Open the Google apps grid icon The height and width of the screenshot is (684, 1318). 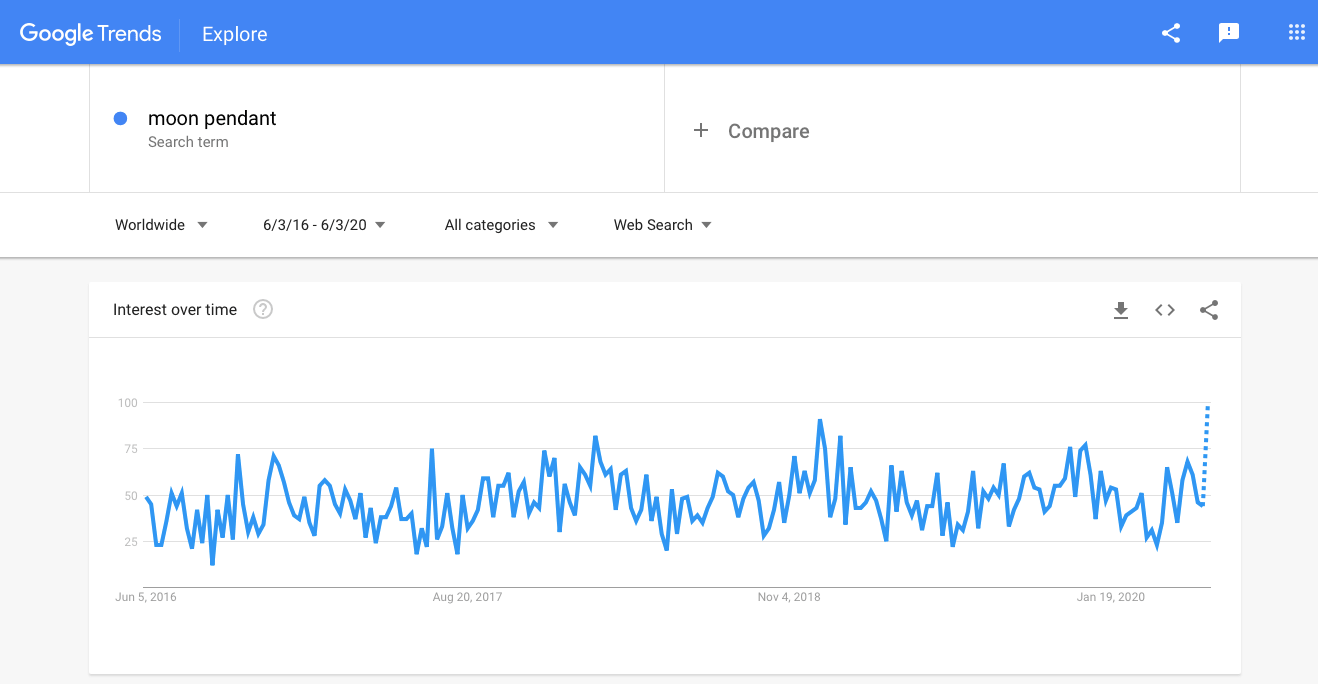point(1297,33)
